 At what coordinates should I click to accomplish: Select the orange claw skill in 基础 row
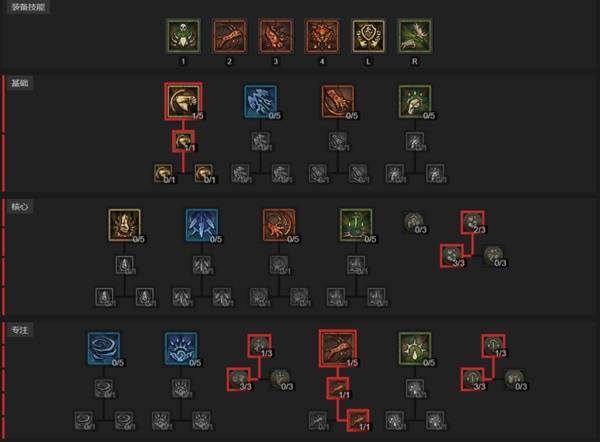[338, 101]
